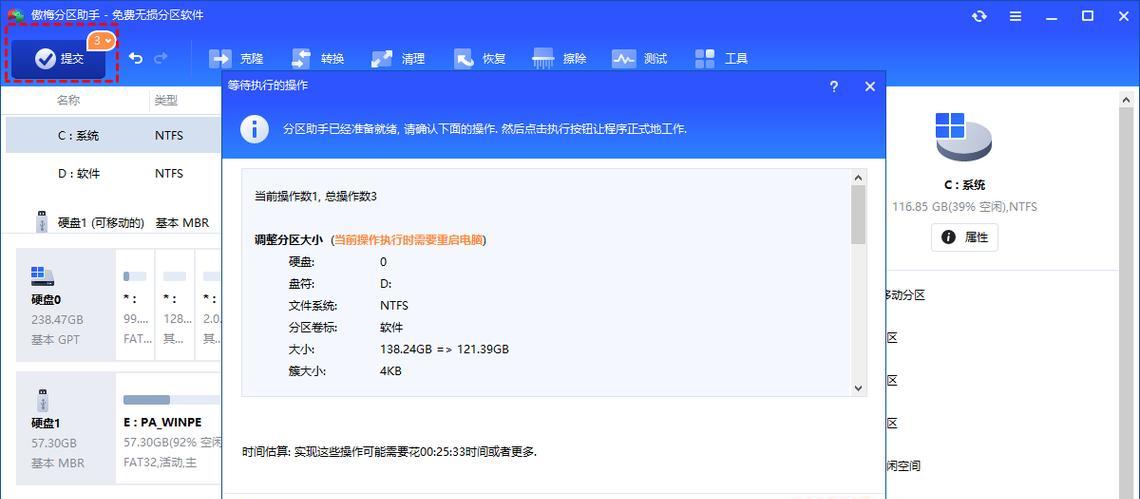Click the 提交 submit button
The width and height of the screenshot is (1140, 499).
pyautogui.click(x=60, y=59)
